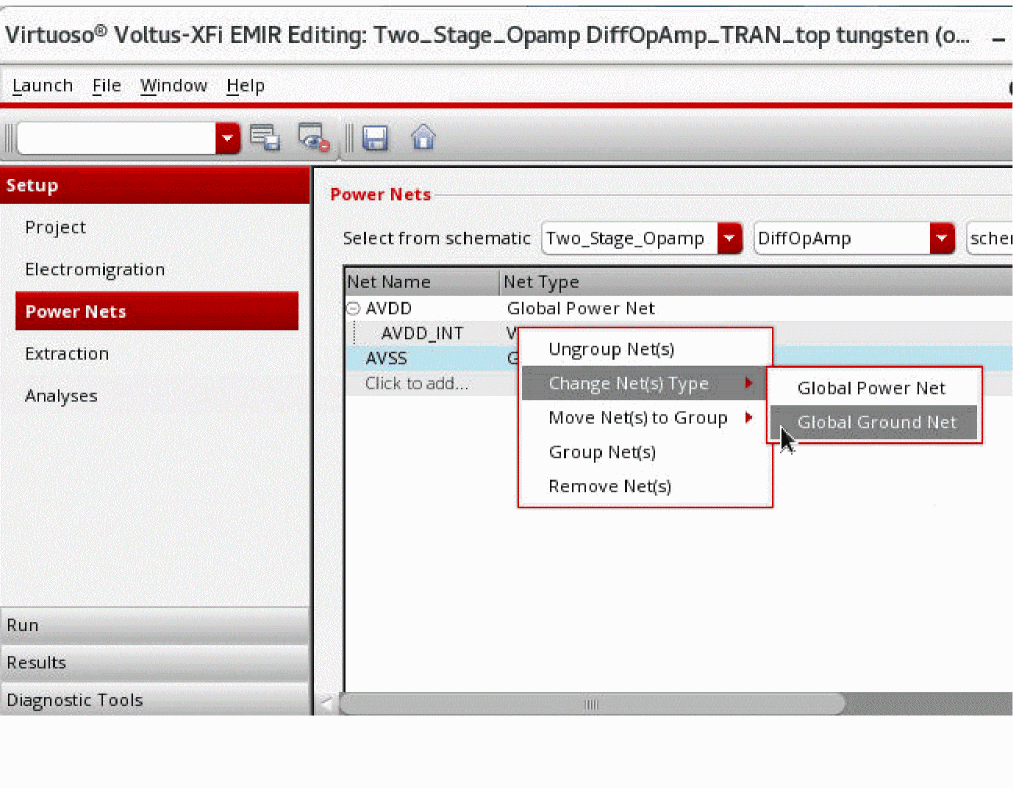Click the save workspace icon in toolbar
The height and width of the screenshot is (788, 1013).
click(x=265, y=138)
